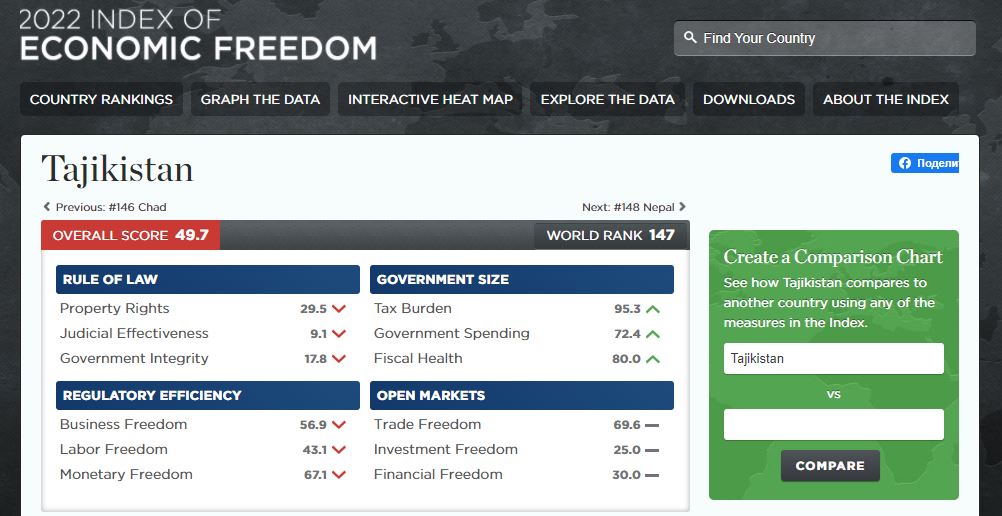This screenshot has width=1002, height=516.
Task: Click the Rule of Law header
Action: tap(208, 280)
